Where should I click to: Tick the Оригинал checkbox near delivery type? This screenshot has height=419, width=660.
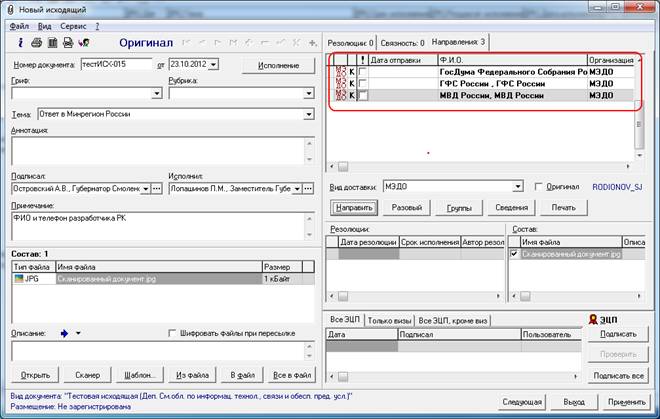coord(540,186)
